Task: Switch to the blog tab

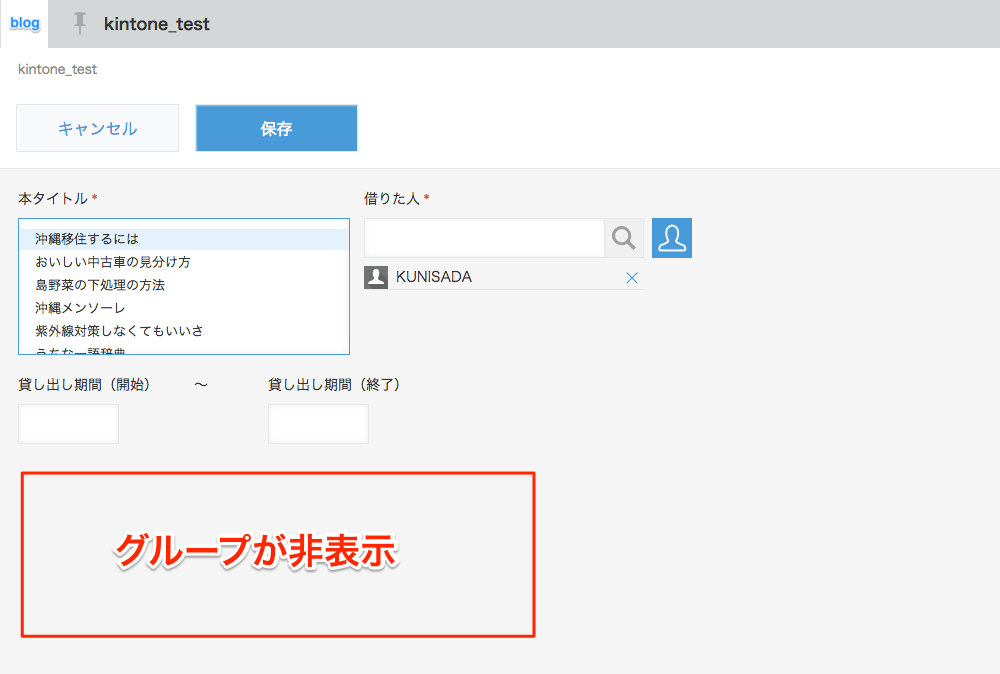Action: pyautogui.click(x=24, y=24)
